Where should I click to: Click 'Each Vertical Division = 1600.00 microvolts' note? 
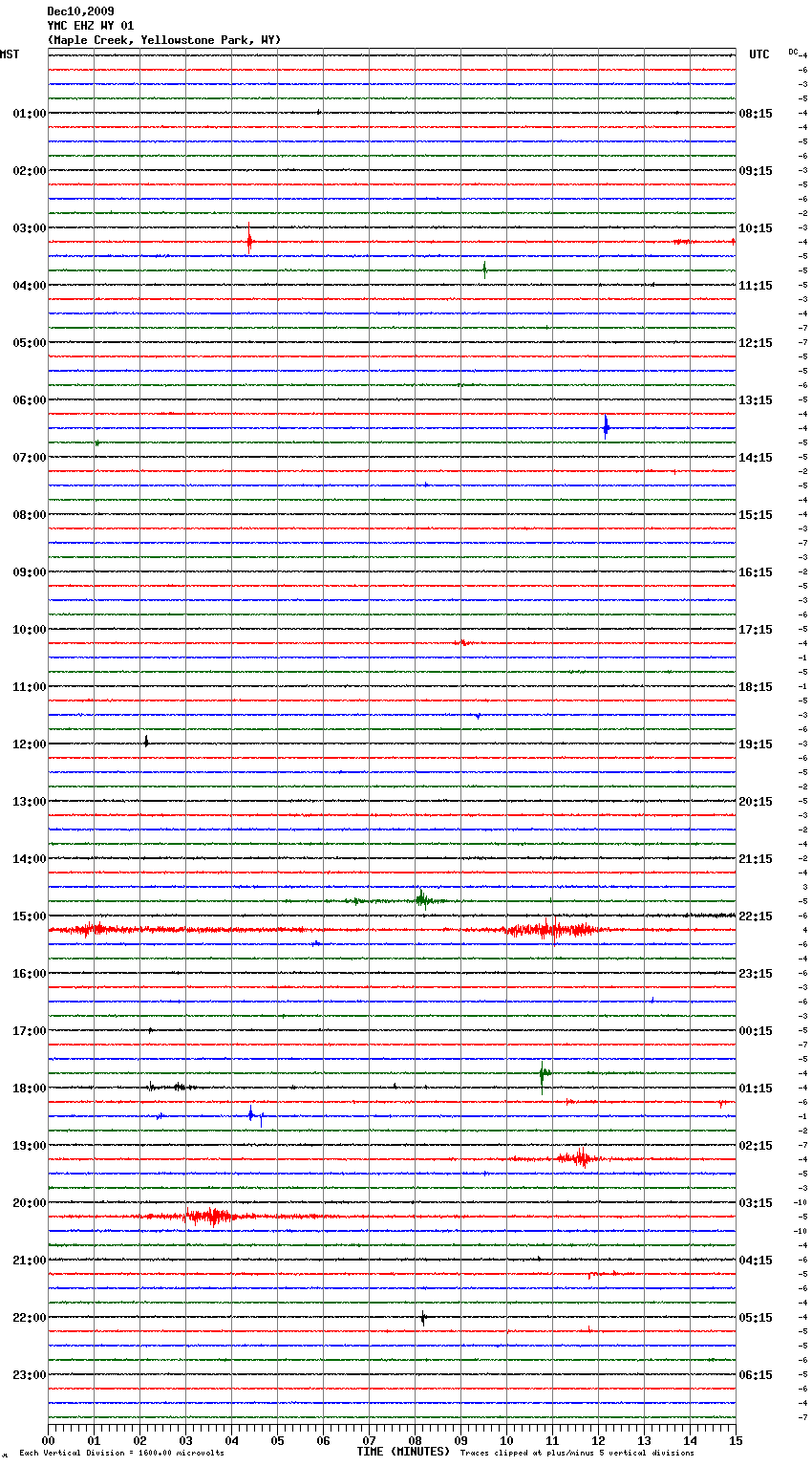[x=121, y=1454]
